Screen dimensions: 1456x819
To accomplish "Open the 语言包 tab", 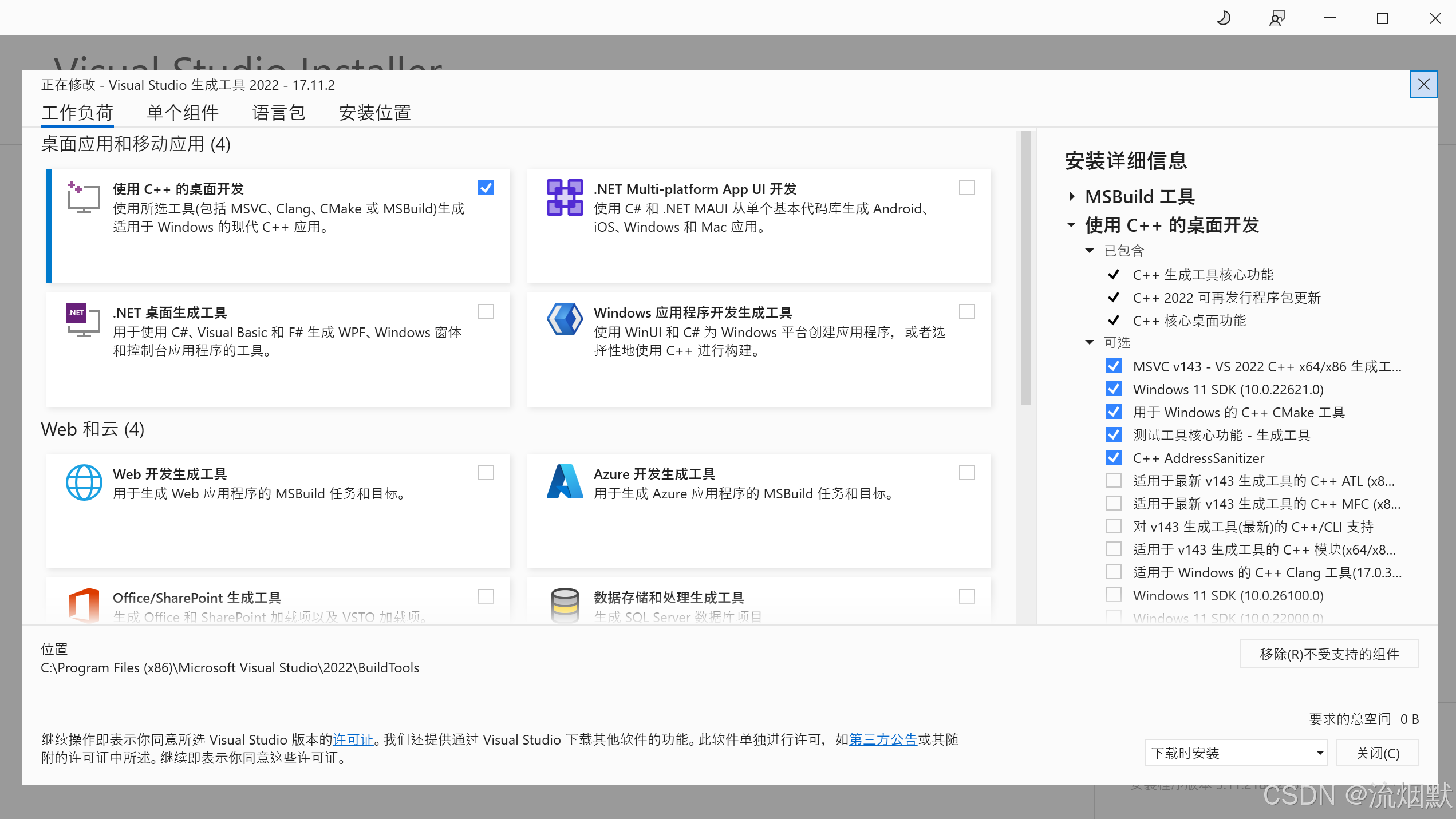I will [279, 112].
